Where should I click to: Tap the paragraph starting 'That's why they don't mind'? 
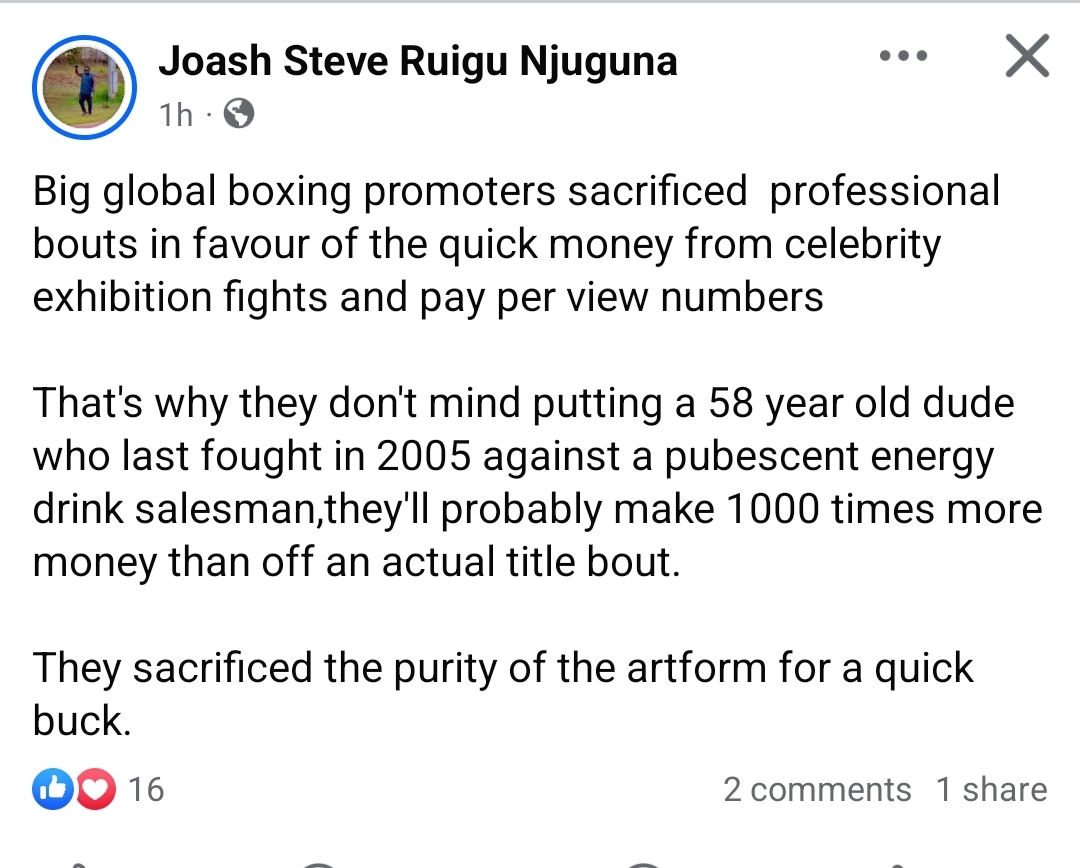click(536, 483)
